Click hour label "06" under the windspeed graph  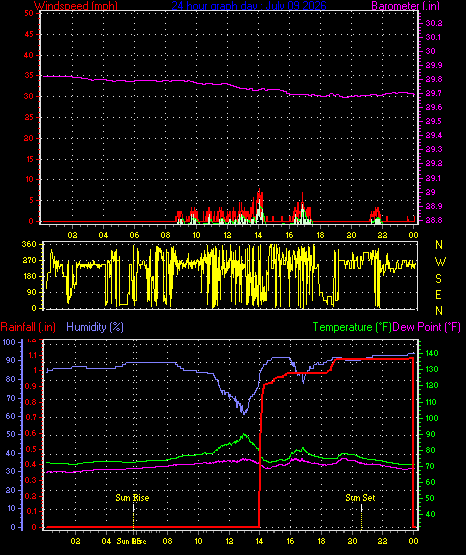coord(134,235)
